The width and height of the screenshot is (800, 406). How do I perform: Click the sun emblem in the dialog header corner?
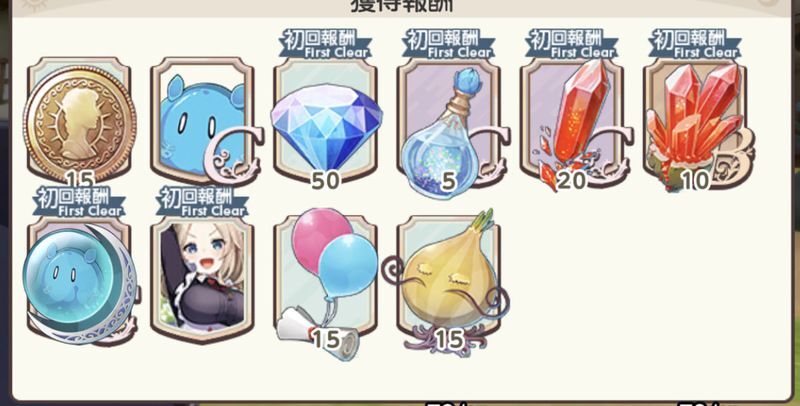pyautogui.click(x=35, y=4)
